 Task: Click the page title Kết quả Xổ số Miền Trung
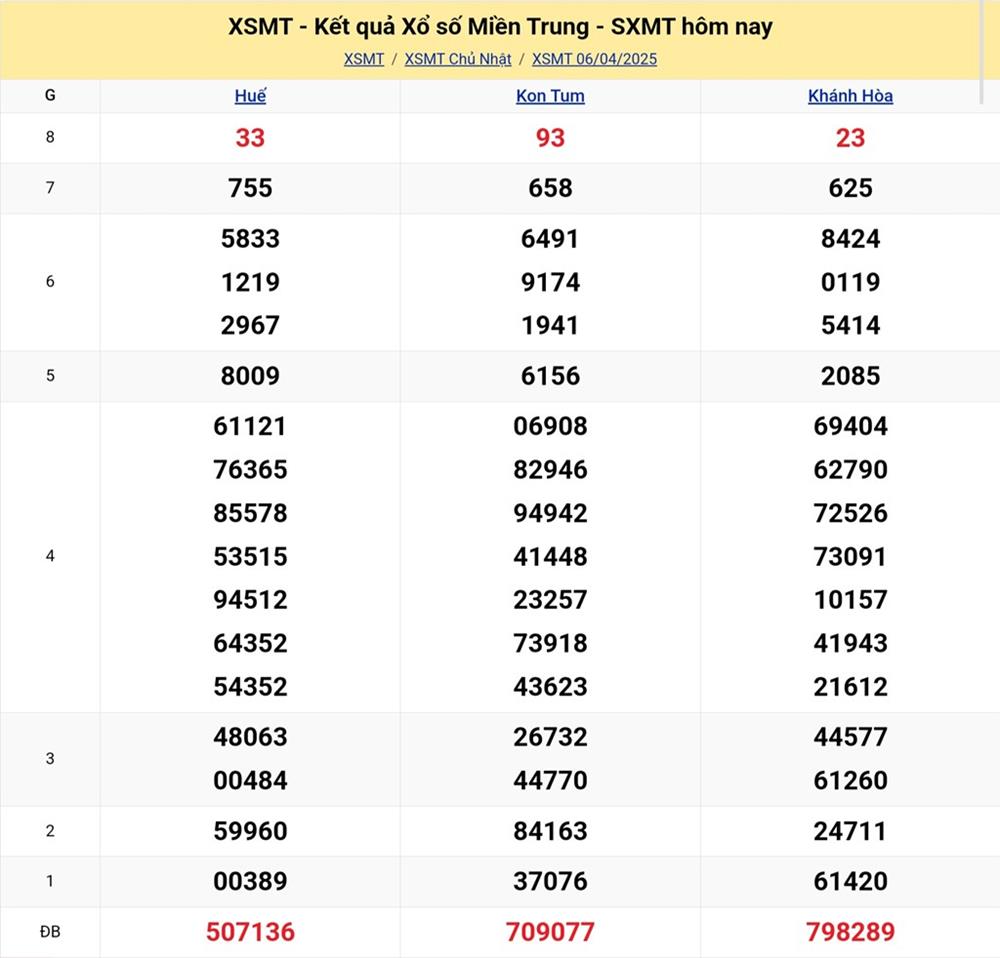pyautogui.click(x=500, y=27)
